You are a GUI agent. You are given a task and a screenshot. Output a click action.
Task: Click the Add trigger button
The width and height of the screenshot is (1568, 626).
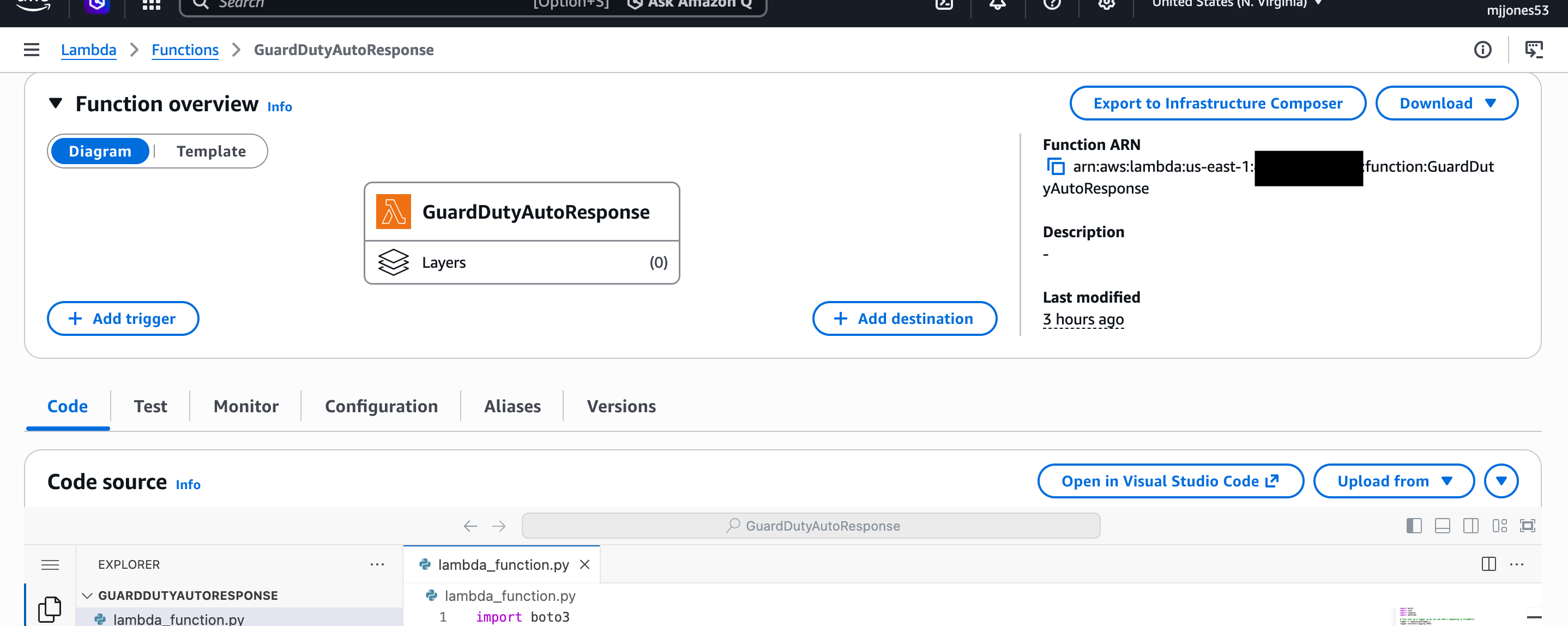(123, 318)
